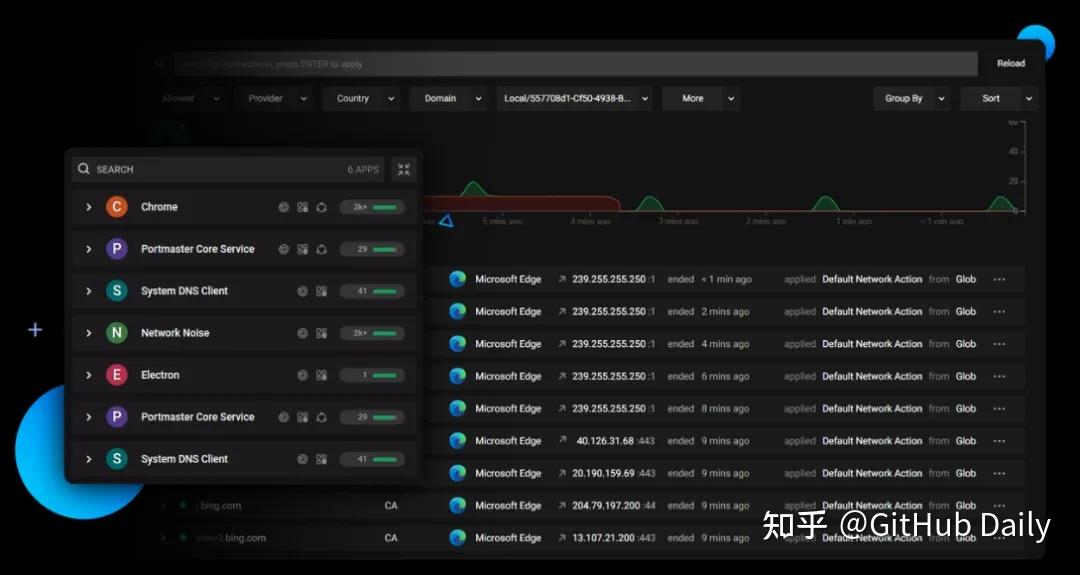Click outbound arrow icon in '8 mins ago' row
Image resolution: width=1080 pixels, height=575 pixels.
tap(562, 408)
